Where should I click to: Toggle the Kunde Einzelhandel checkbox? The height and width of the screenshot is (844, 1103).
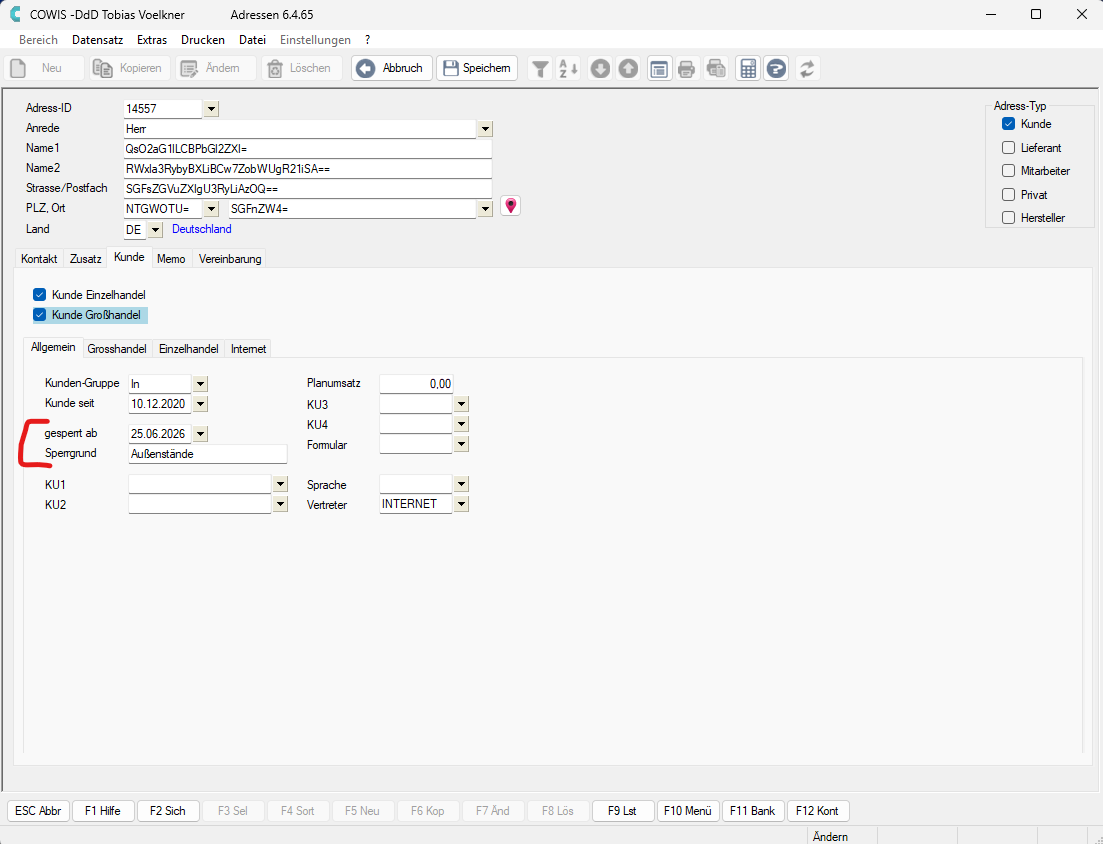[x=39, y=295]
